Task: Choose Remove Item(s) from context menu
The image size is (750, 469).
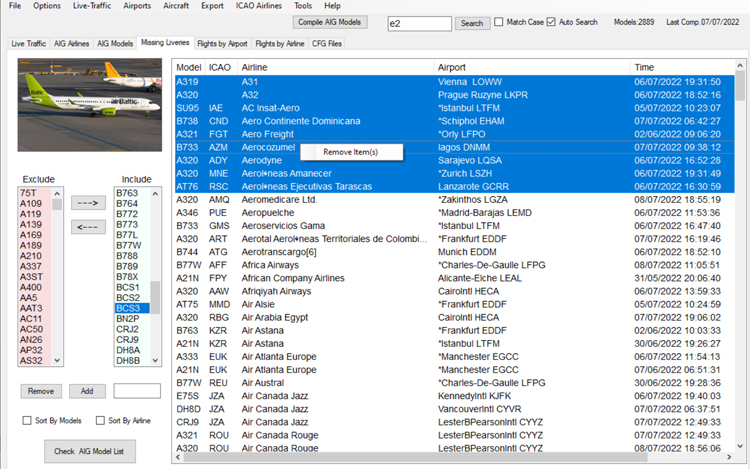Action: 351,152
